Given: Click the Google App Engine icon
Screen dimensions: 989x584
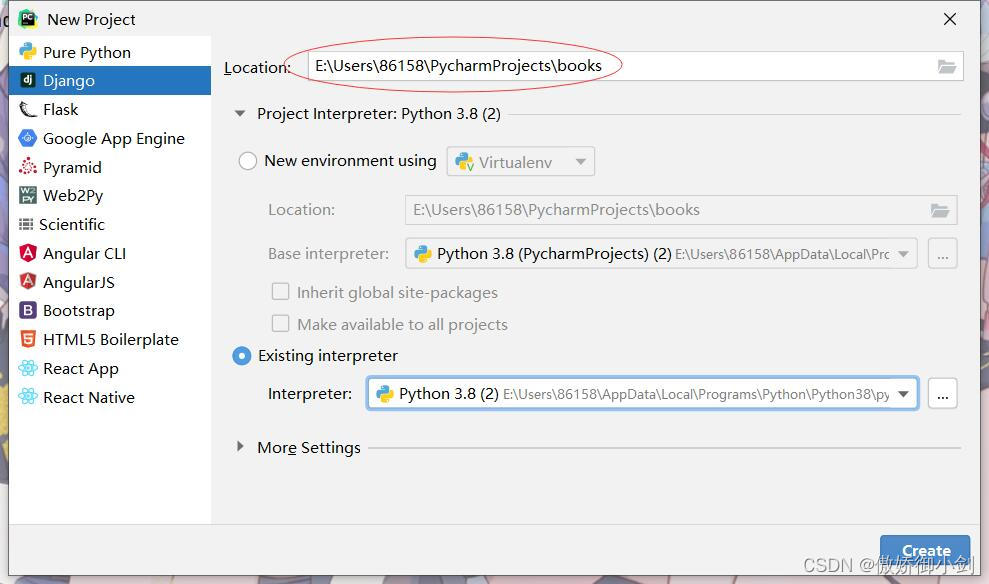Looking at the screenshot, I should click(28, 138).
